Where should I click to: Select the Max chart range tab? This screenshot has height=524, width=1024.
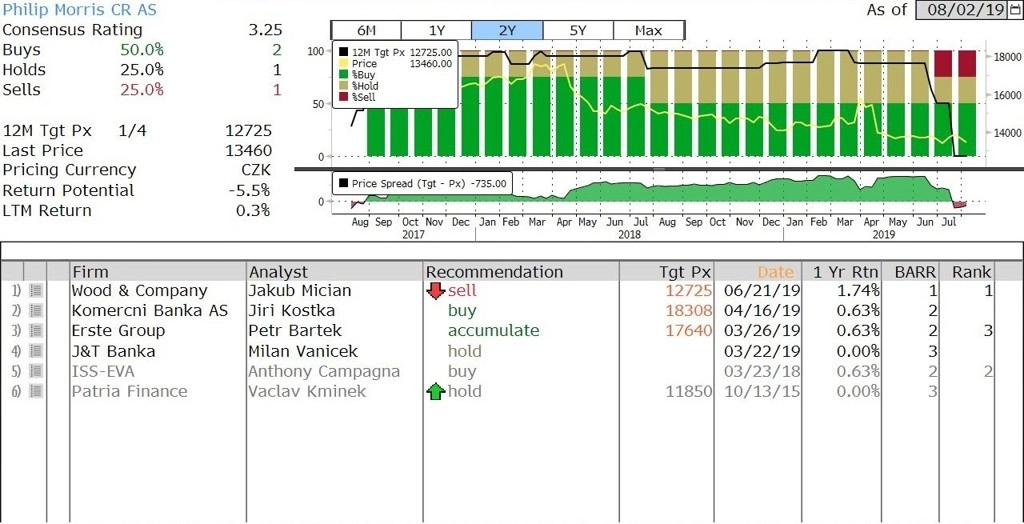[x=648, y=30]
